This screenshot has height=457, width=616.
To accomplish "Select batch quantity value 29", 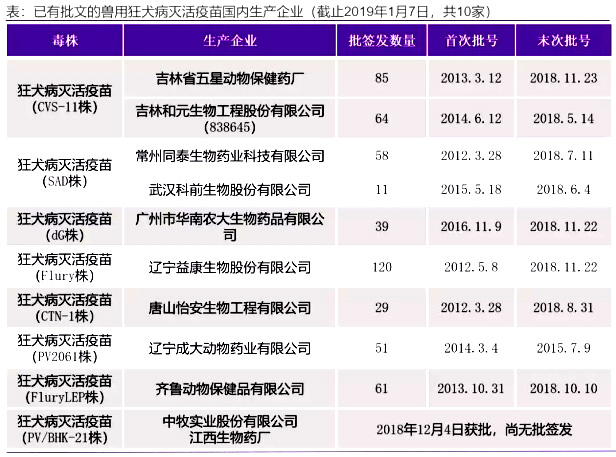I will (381, 307).
